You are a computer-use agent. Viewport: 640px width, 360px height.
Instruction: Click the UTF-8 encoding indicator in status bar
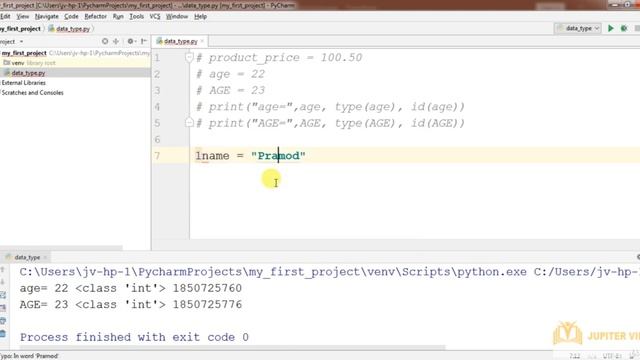pos(612,356)
